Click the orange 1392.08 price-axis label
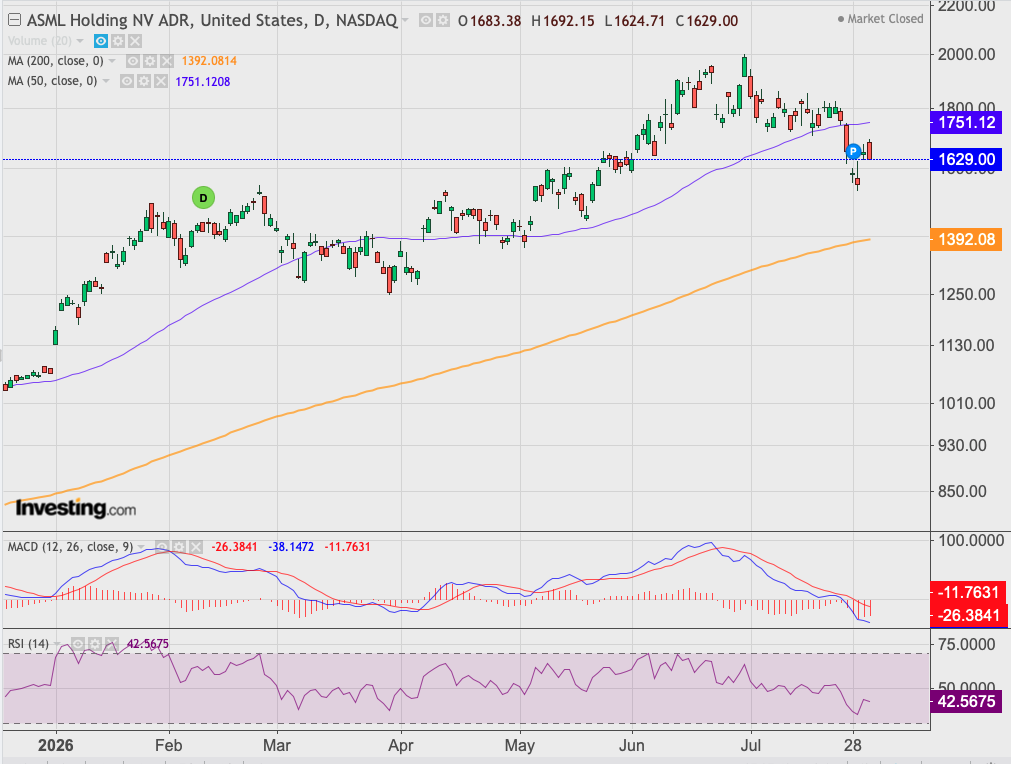The image size is (1011, 764). 966,240
